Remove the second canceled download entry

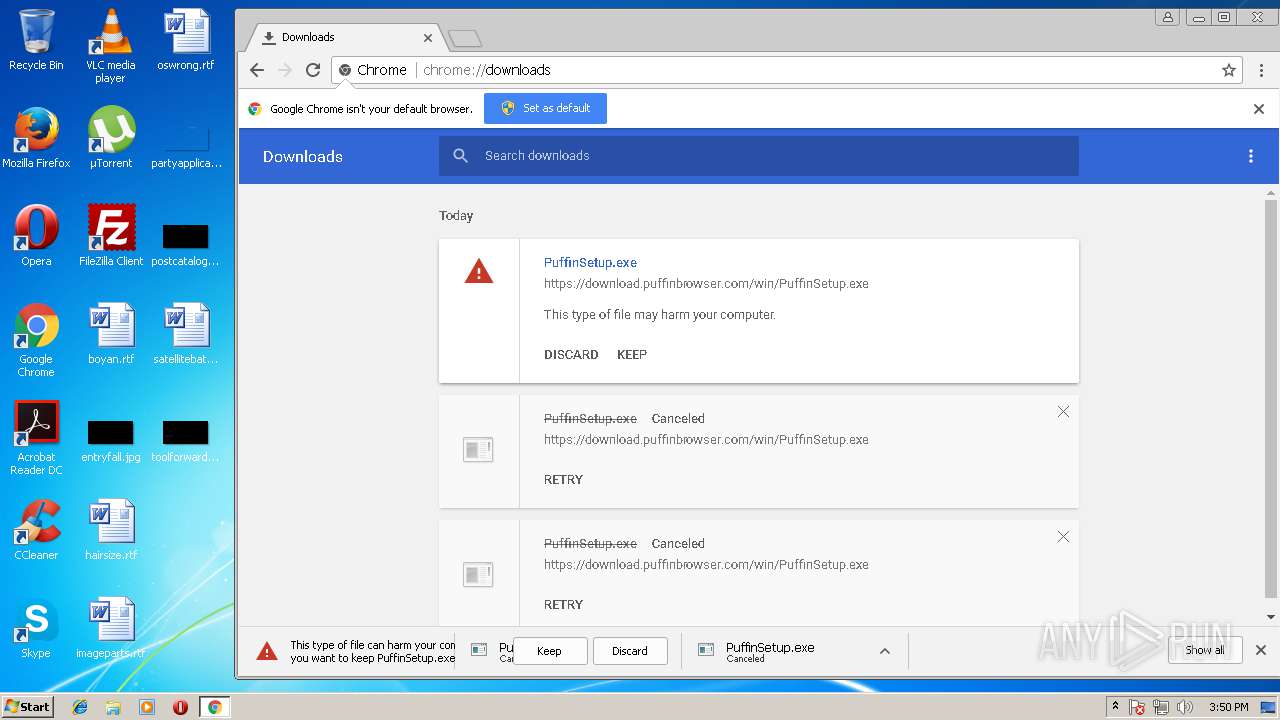[x=1063, y=537]
